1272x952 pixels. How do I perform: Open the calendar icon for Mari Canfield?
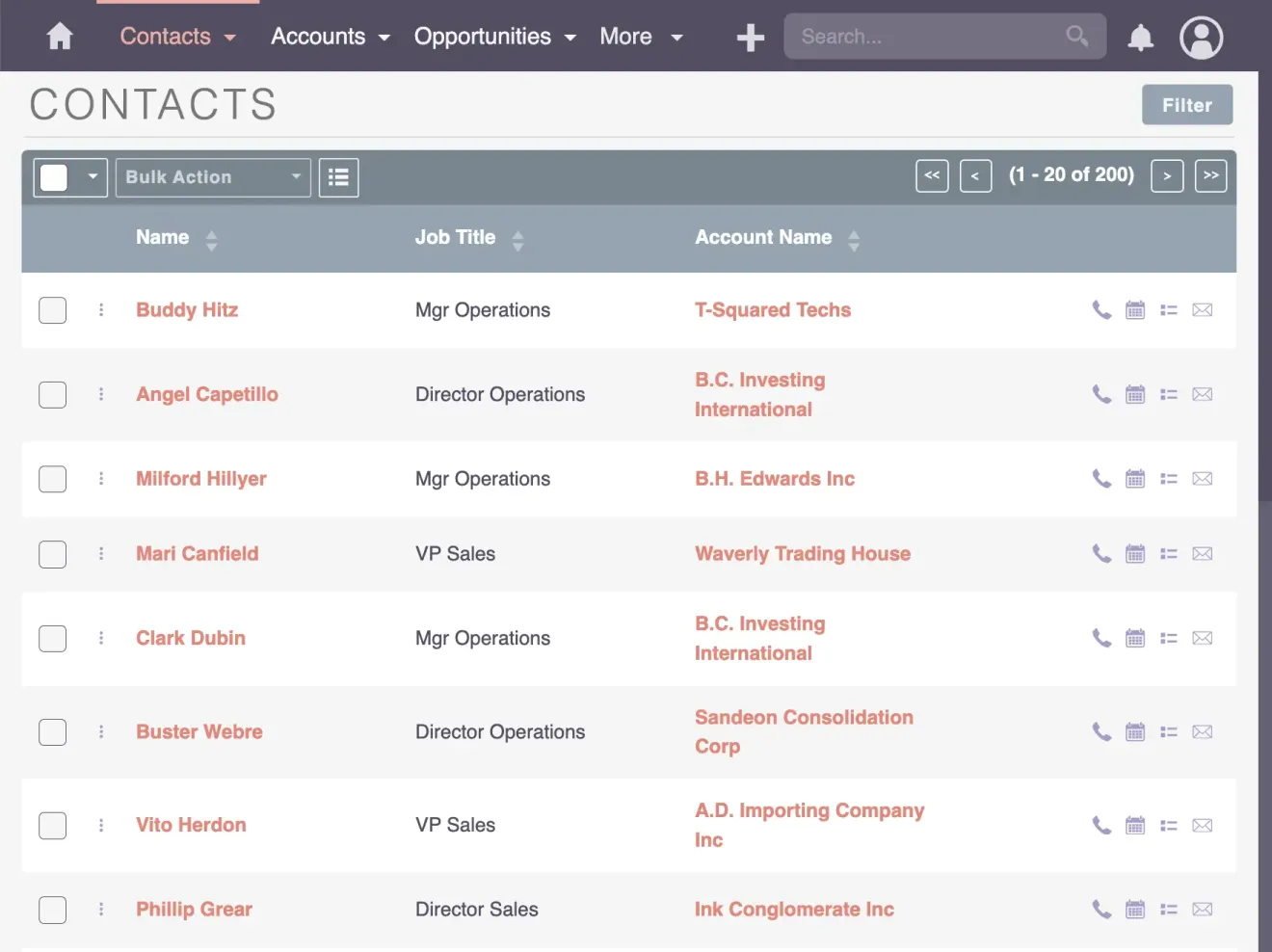point(1135,554)
